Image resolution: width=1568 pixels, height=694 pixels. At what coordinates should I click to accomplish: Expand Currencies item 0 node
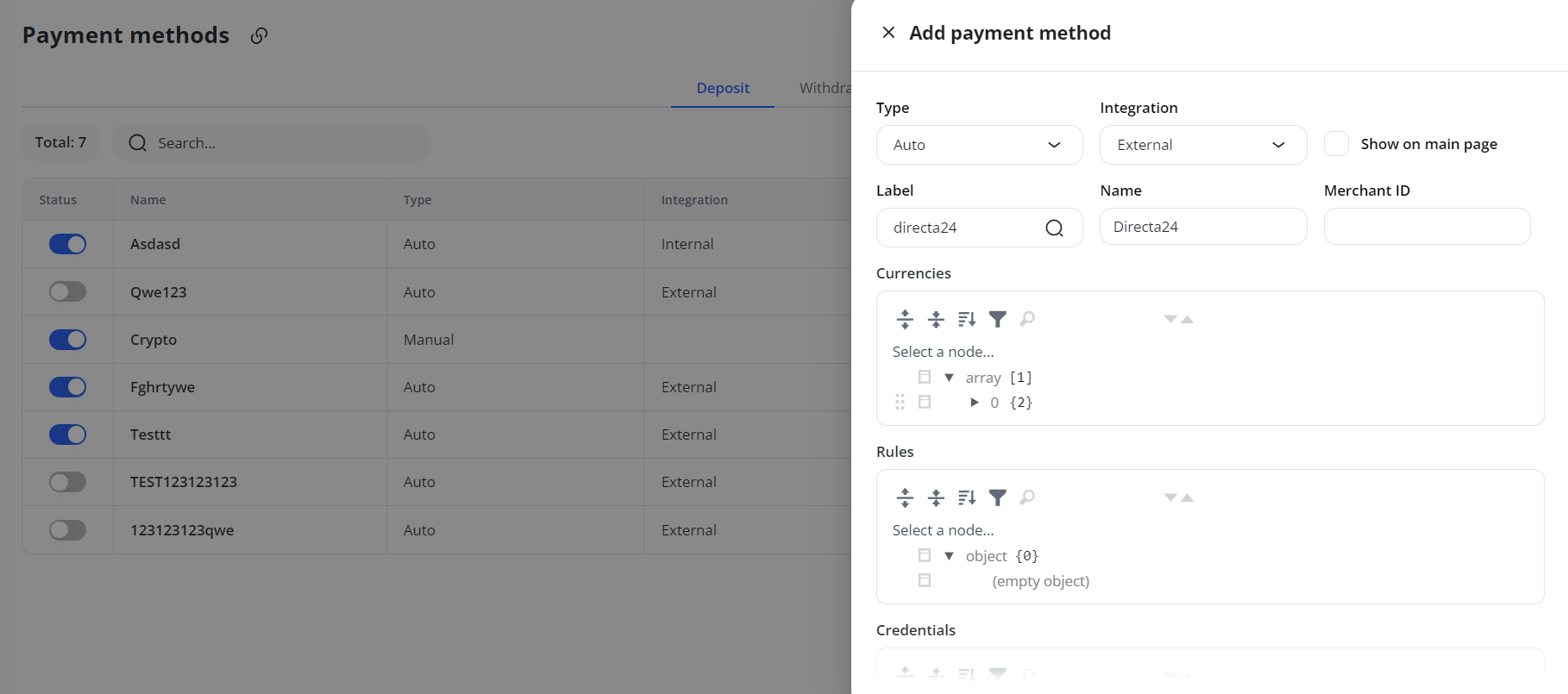coord(974,403)
